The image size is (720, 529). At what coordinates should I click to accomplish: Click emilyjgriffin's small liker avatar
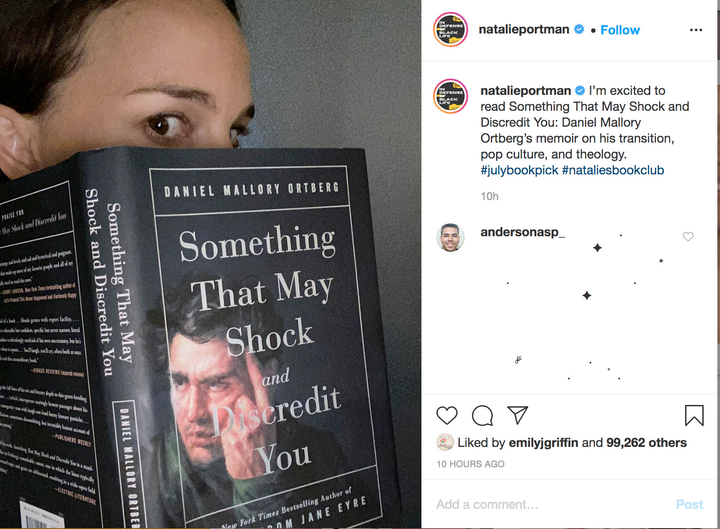pyautogui.click(x=445, y=442)
